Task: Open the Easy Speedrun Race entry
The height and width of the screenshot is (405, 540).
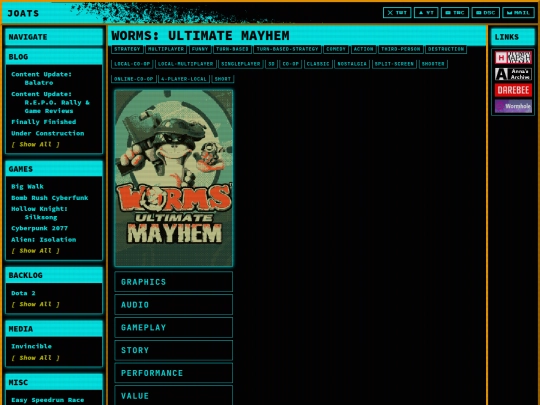Action: pos(48,400)
